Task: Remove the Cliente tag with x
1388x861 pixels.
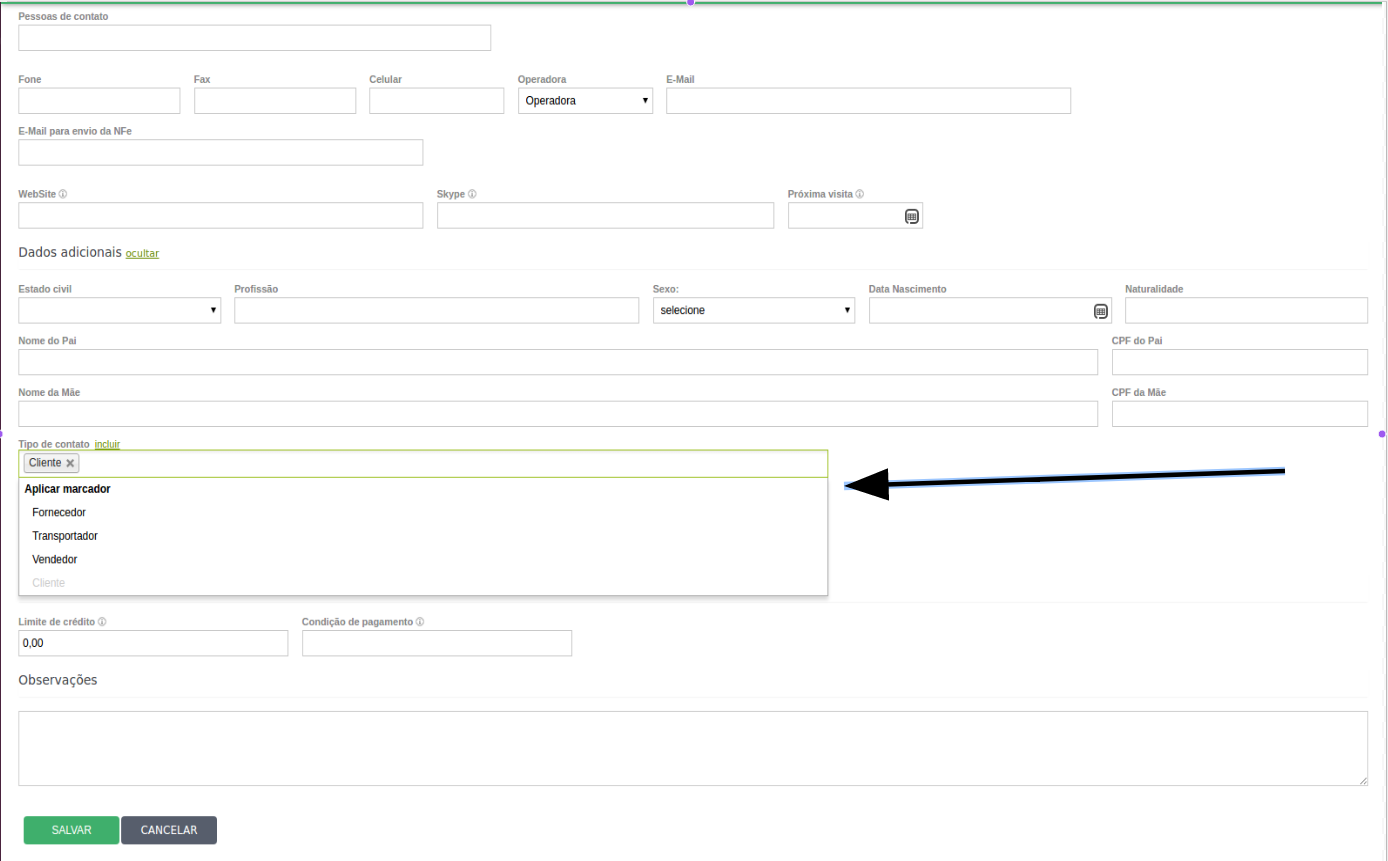Action: [70, 464]
